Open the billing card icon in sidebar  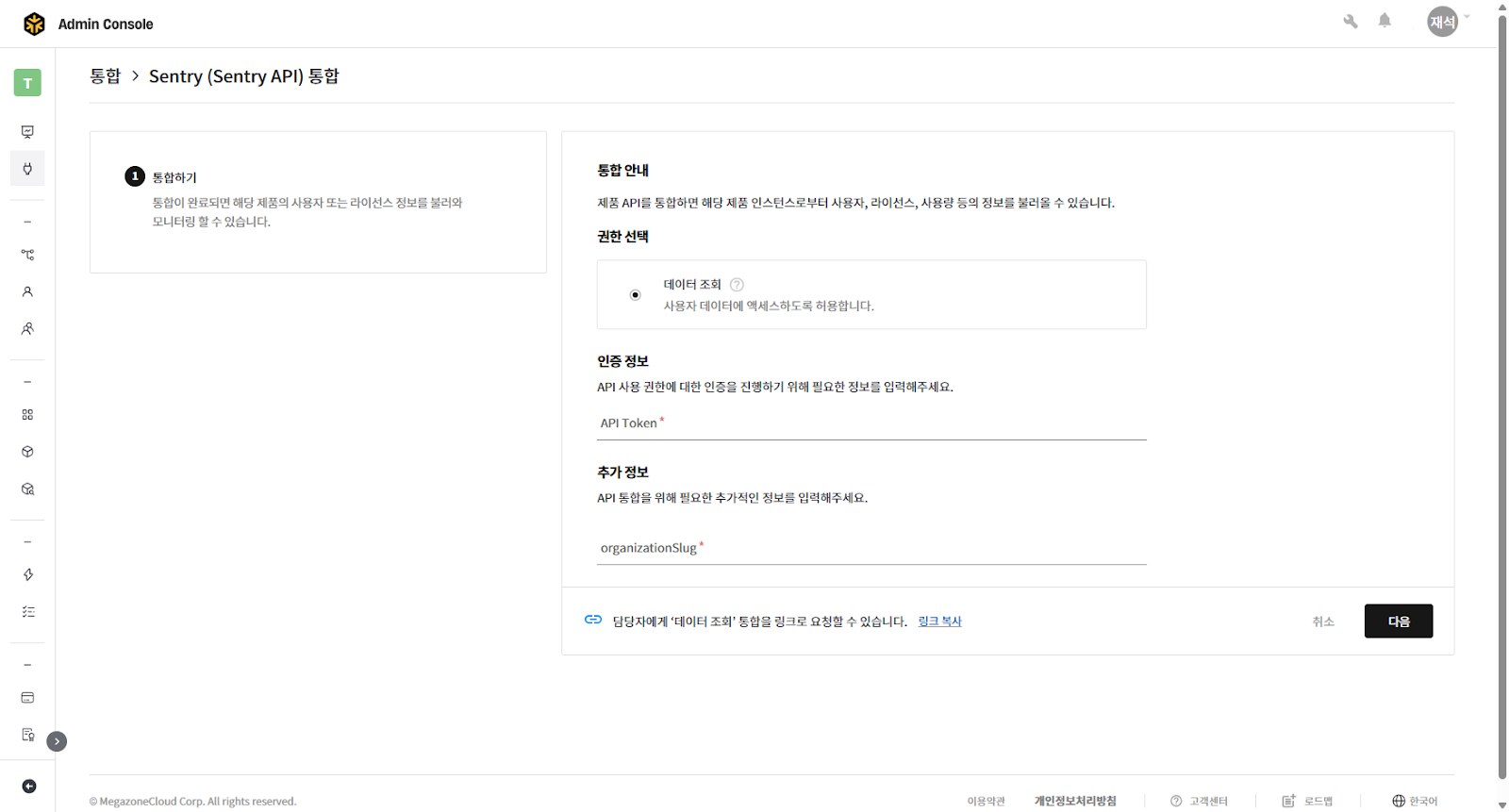point(27,698)
